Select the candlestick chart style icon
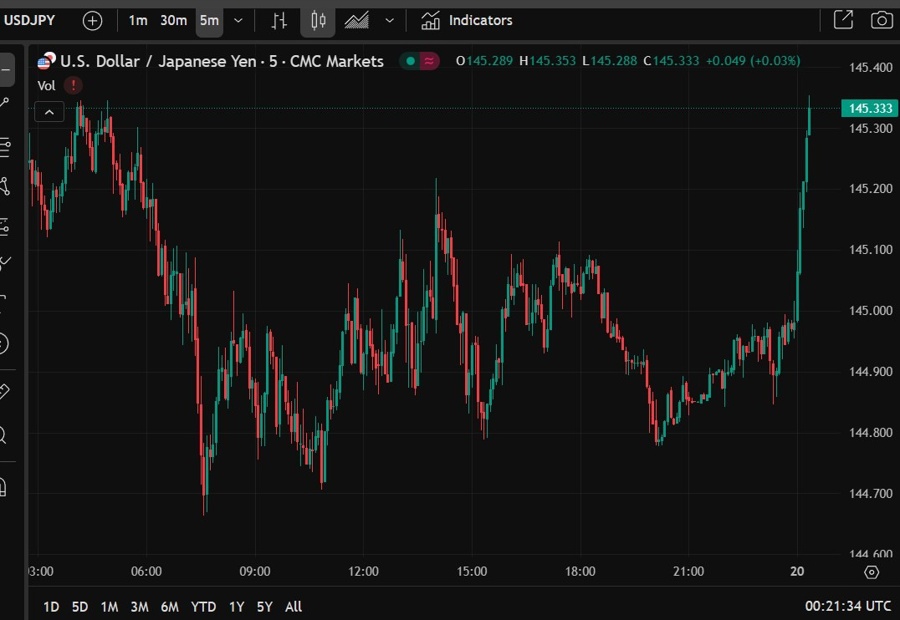The height and width of the screenshot is (620, 900). [x=318, y=20]
